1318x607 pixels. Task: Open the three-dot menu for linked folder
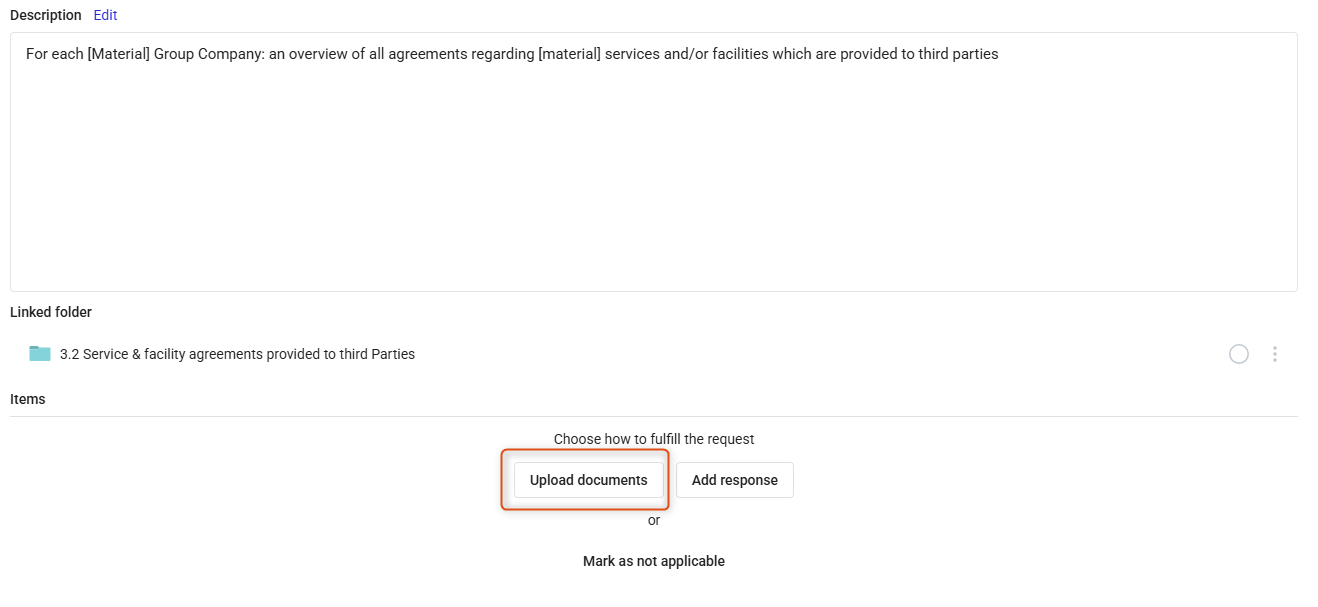click(x=1274, y=354)
